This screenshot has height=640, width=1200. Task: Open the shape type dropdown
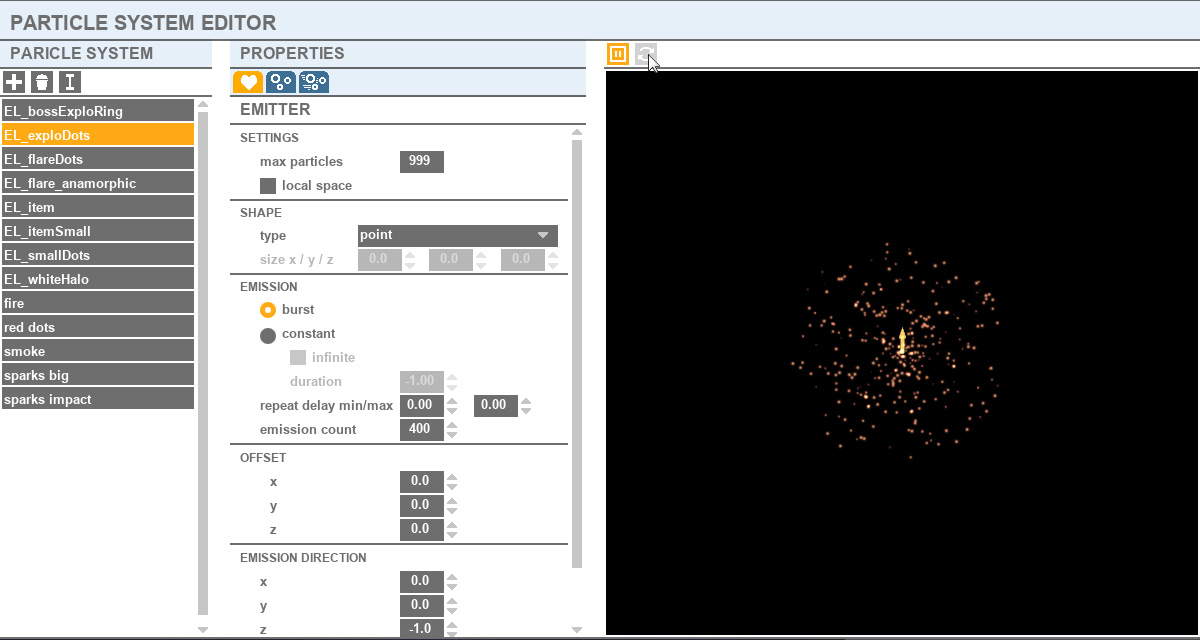coord(457,236)
